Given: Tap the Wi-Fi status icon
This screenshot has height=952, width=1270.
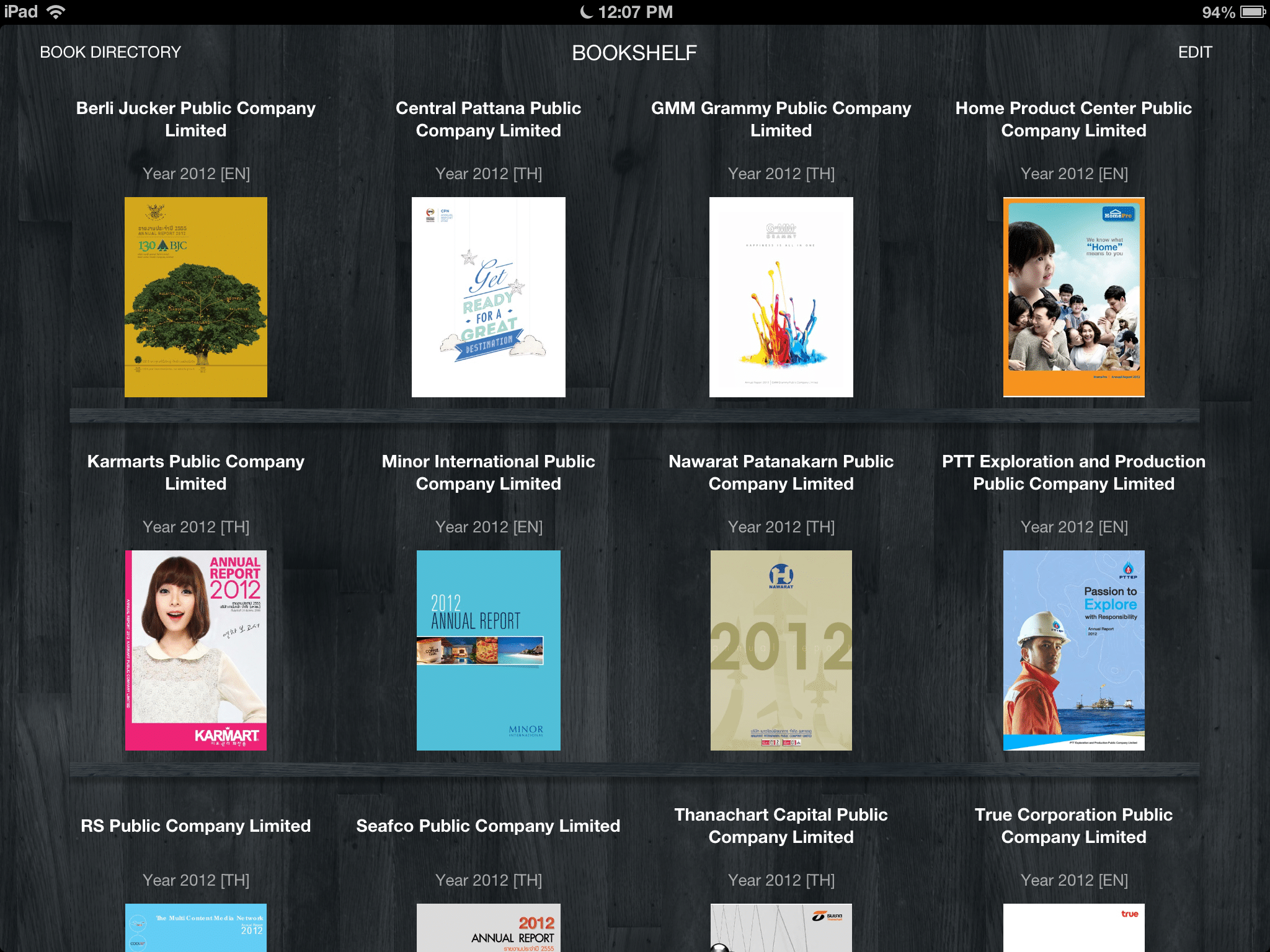Looking at the screenshot, I should (56, 12).
